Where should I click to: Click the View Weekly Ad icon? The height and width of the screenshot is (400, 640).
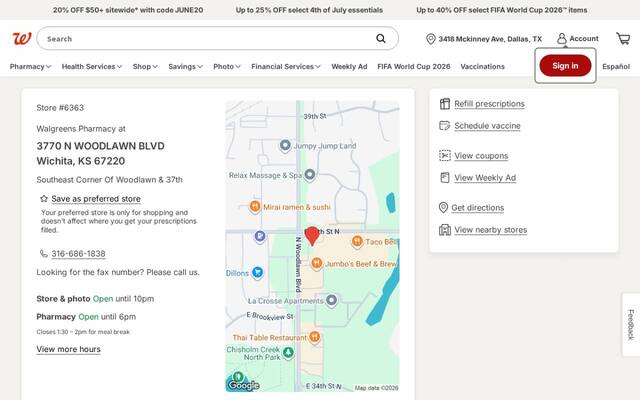444,178
